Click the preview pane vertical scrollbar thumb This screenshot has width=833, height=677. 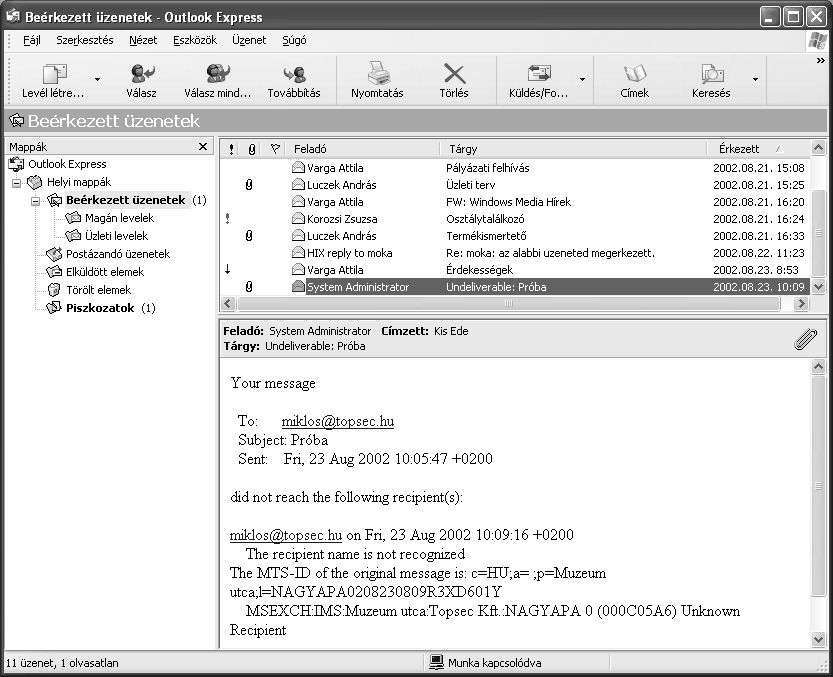(819, 486)
